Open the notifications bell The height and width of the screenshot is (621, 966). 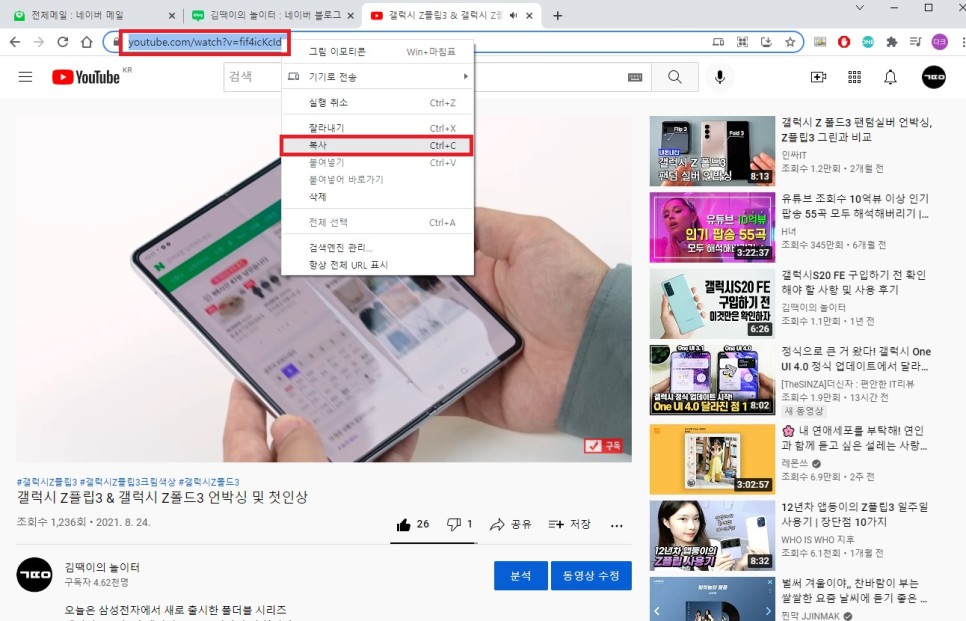(890, 77)
